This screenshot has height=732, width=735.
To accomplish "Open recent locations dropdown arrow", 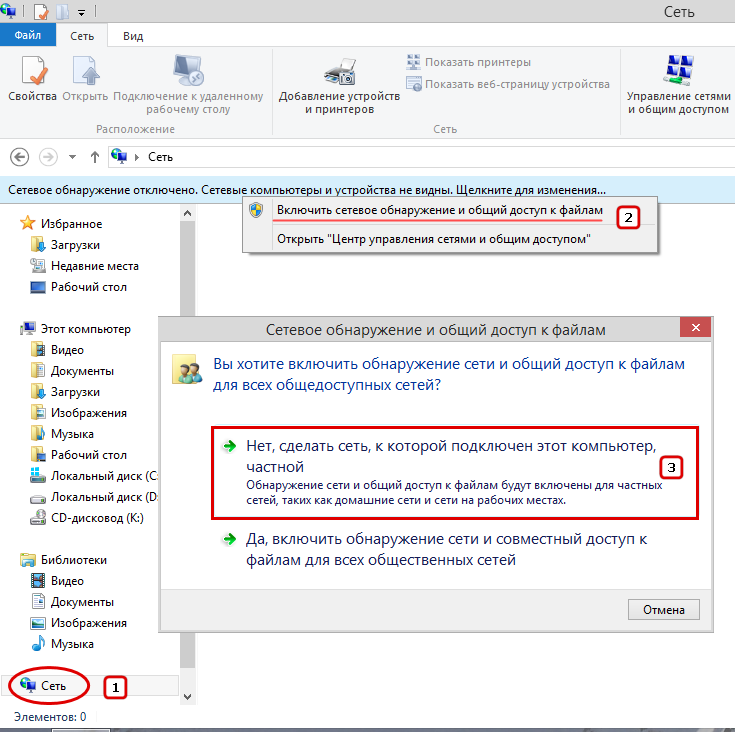I will [x=72, y=157].
